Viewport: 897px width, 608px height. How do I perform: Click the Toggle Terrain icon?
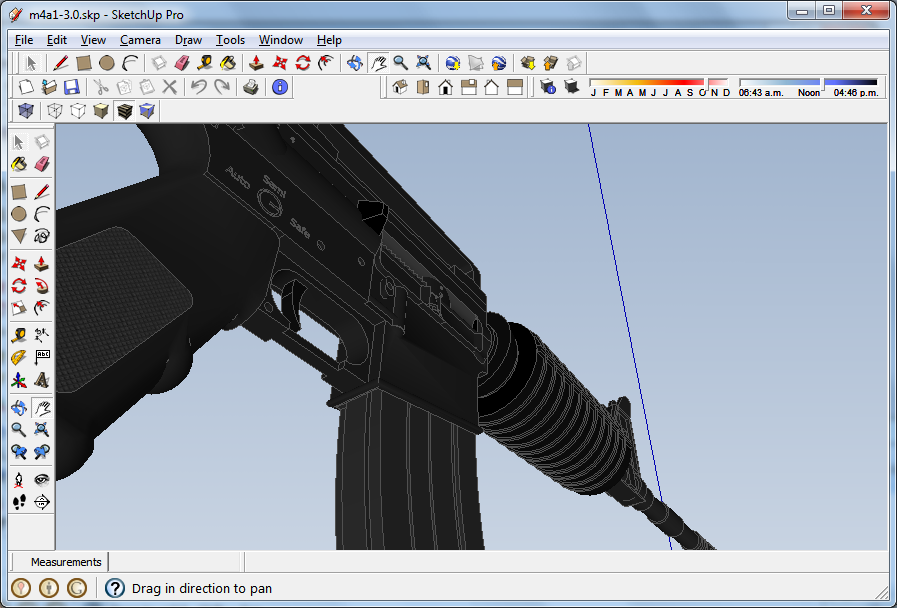pos(476,63)
